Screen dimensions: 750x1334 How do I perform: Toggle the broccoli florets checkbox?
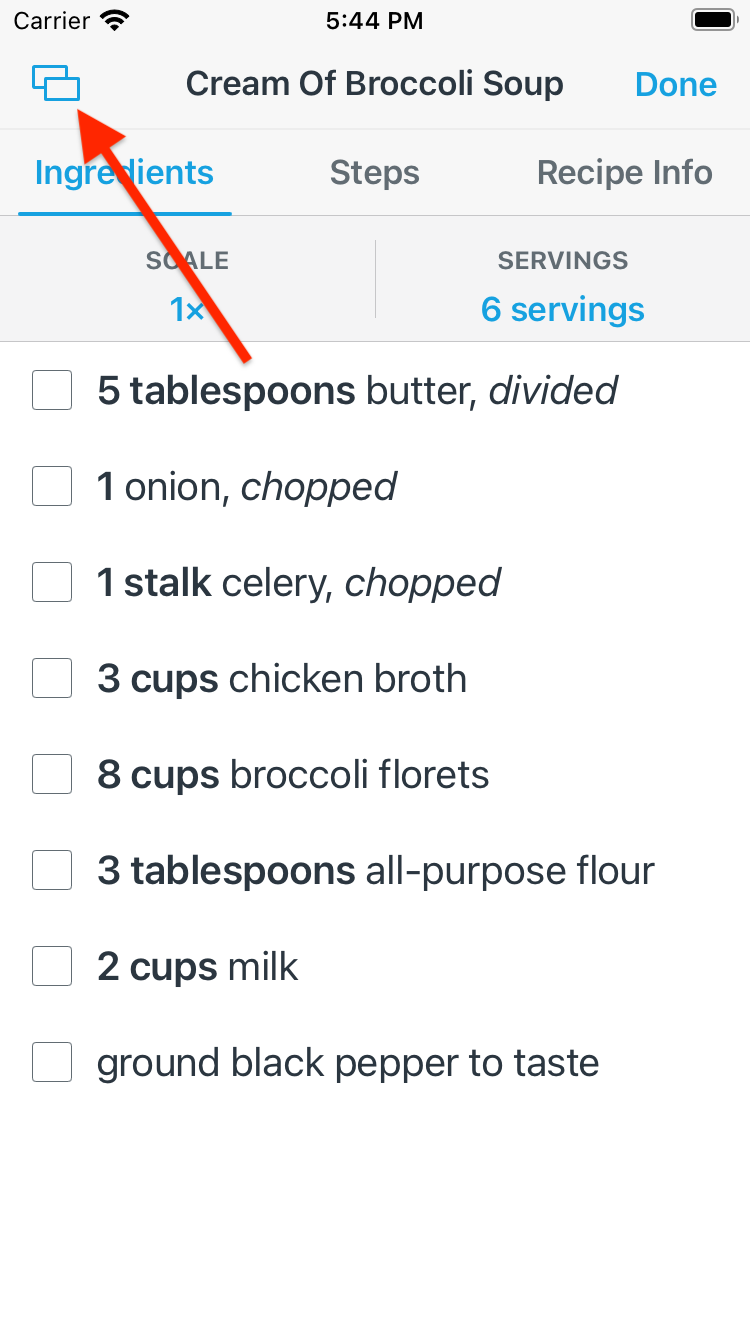tap(52, 774)
